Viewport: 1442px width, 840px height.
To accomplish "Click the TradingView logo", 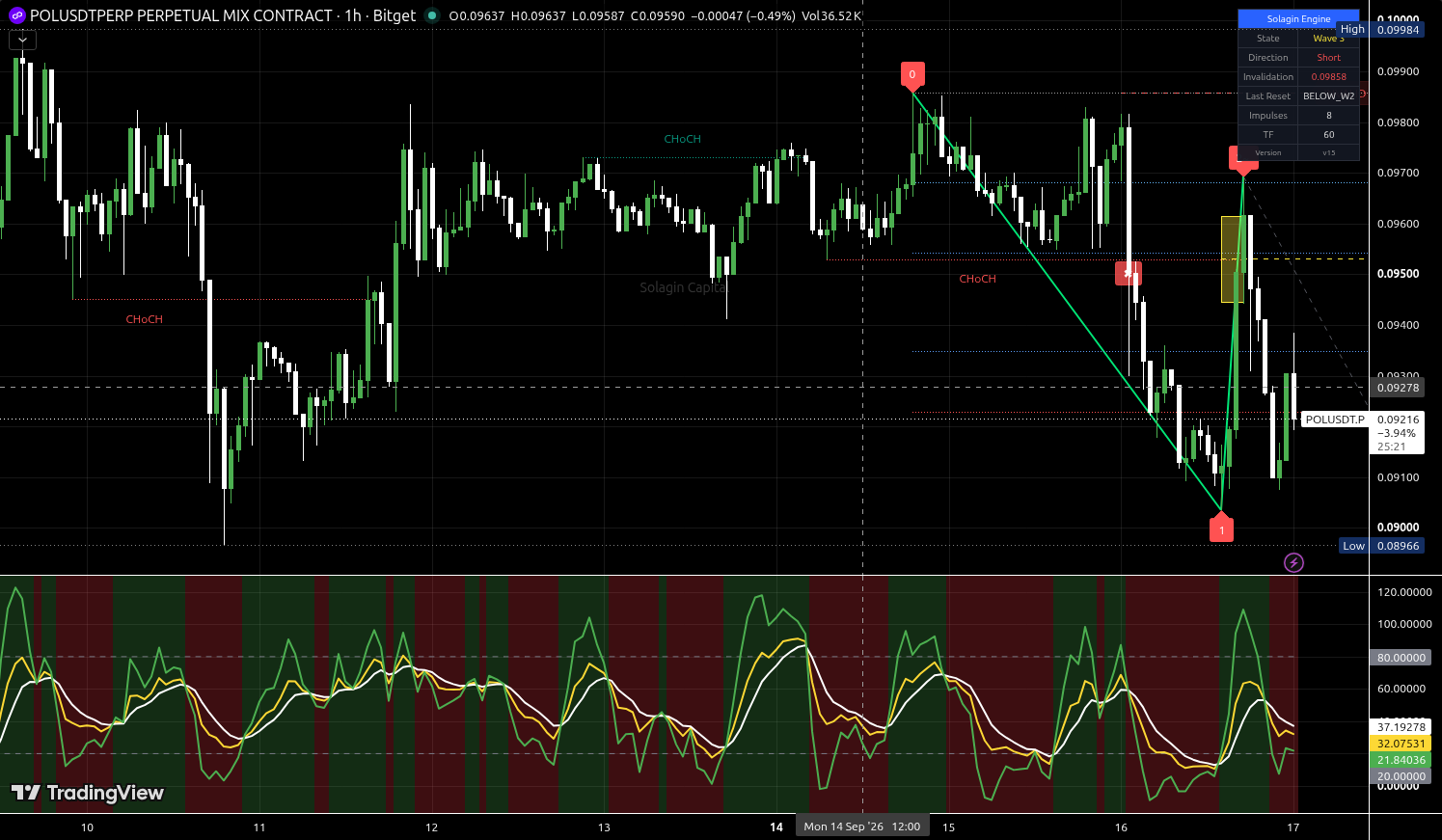I will (88, 793).
